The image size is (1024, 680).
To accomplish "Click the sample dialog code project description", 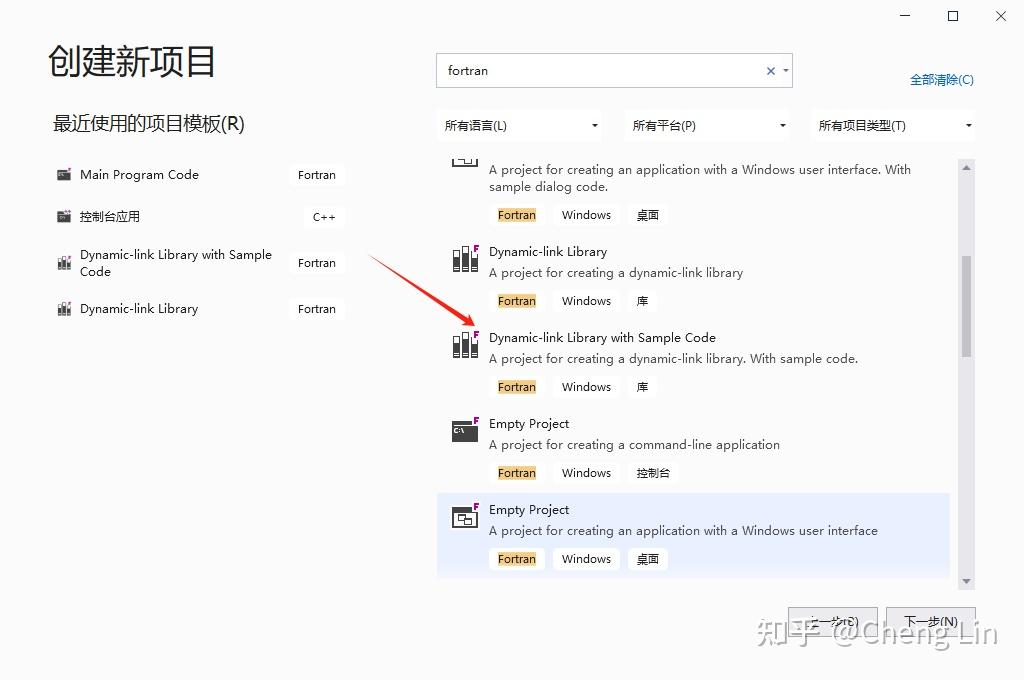I will coord(699,178).
